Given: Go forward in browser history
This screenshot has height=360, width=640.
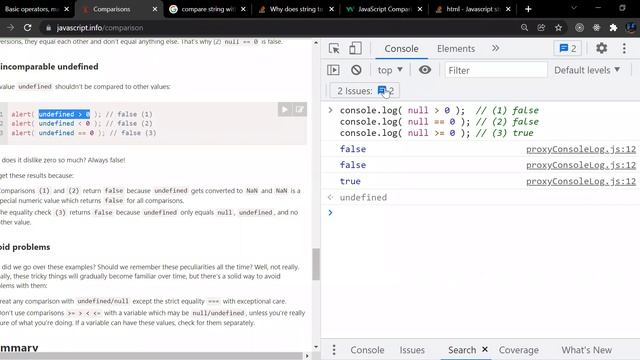Looking at the screenshot, I should tap(10, 28).
